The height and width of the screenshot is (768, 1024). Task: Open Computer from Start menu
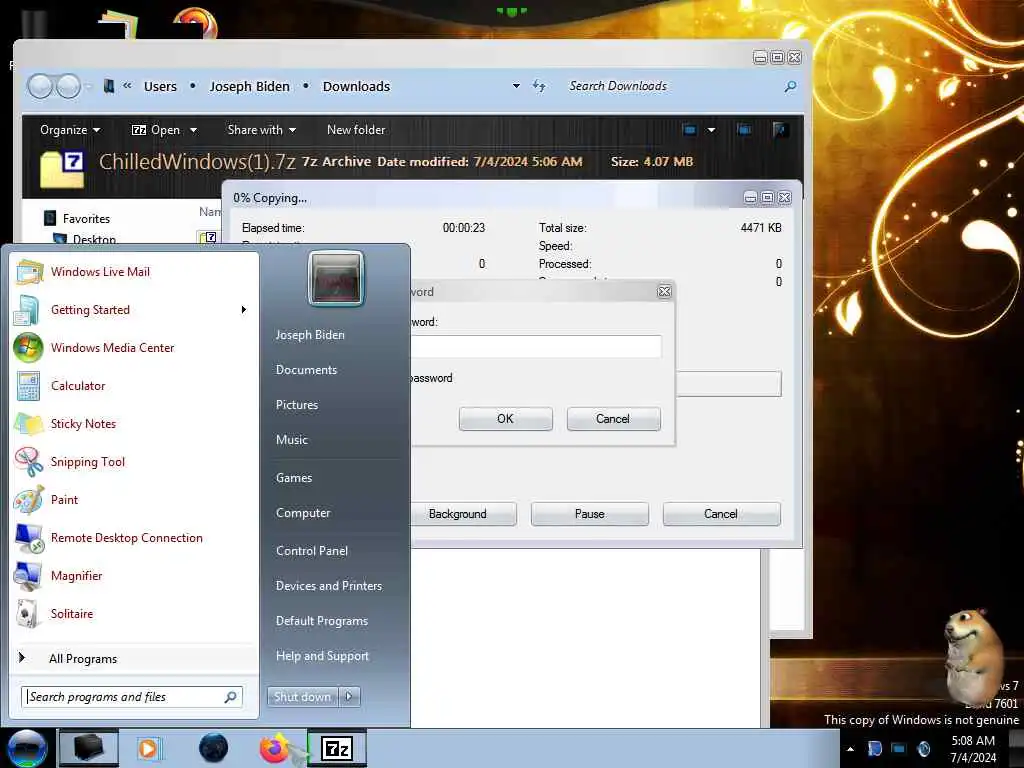[303, 513]
